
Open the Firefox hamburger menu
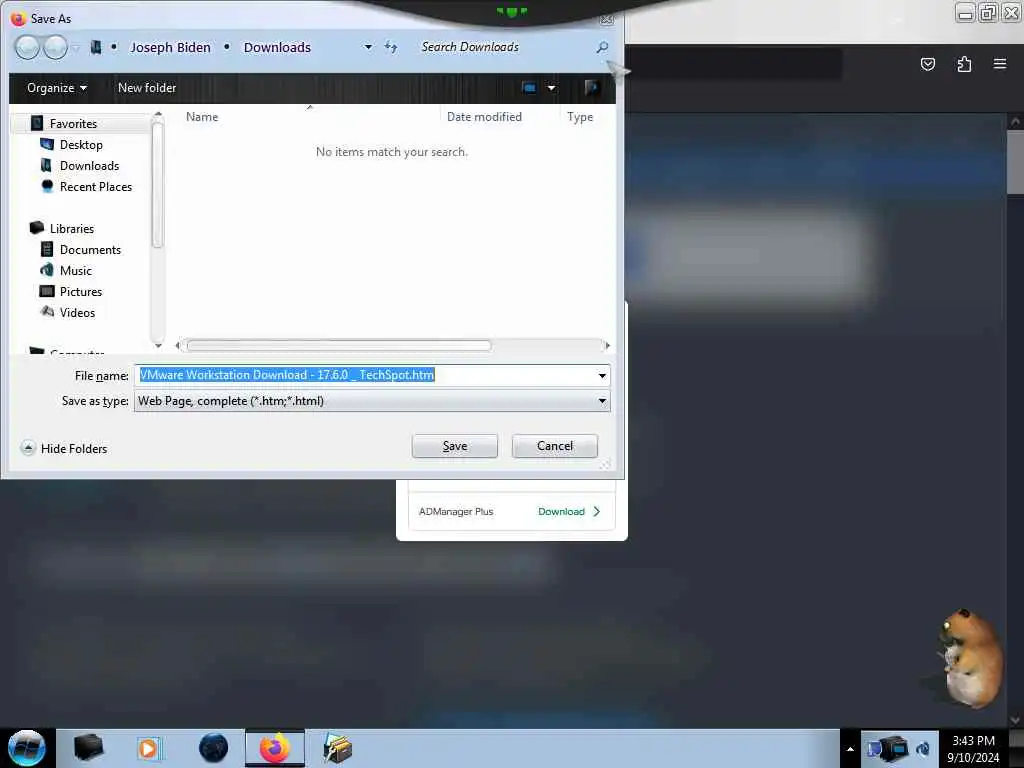coord(1000,64)
